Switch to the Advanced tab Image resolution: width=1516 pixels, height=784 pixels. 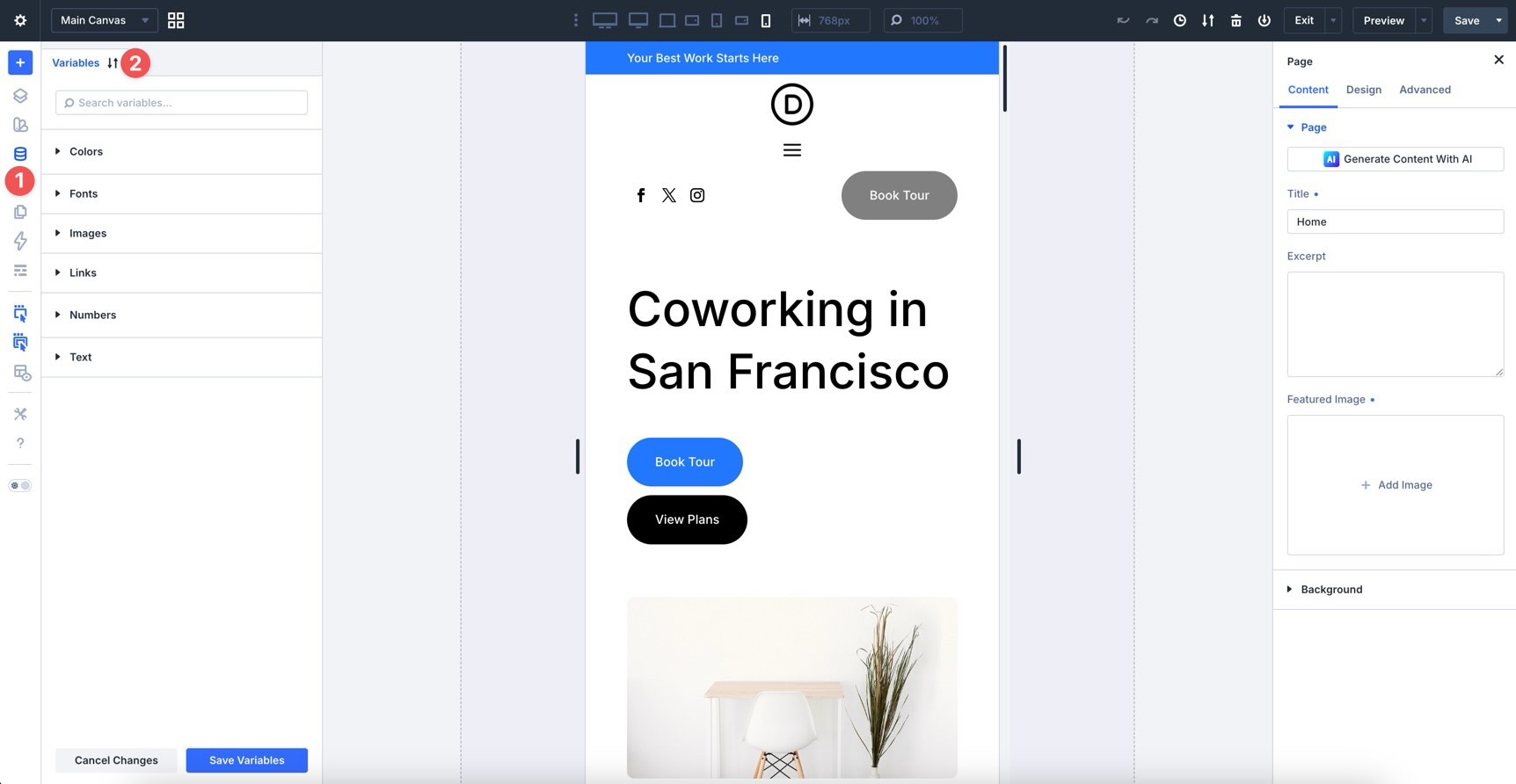1425,90
